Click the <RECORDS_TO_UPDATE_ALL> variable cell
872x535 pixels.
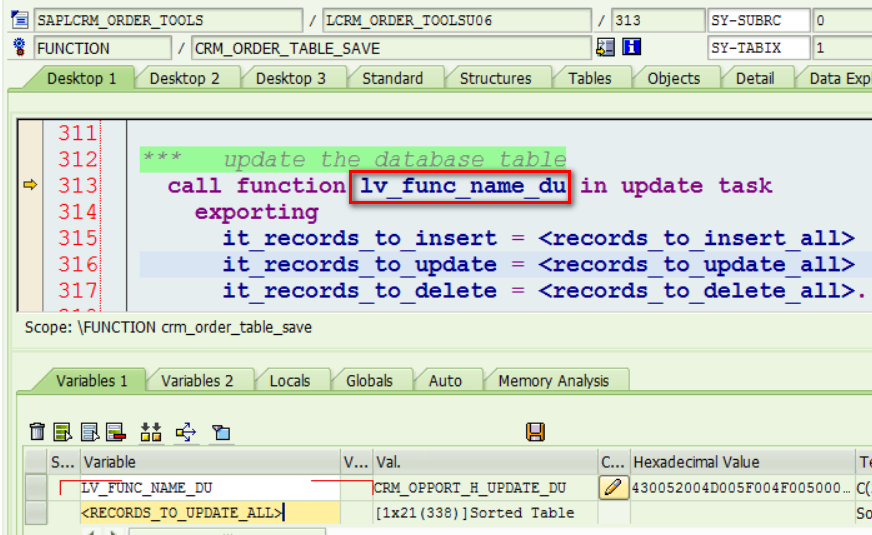coord(210,512)
